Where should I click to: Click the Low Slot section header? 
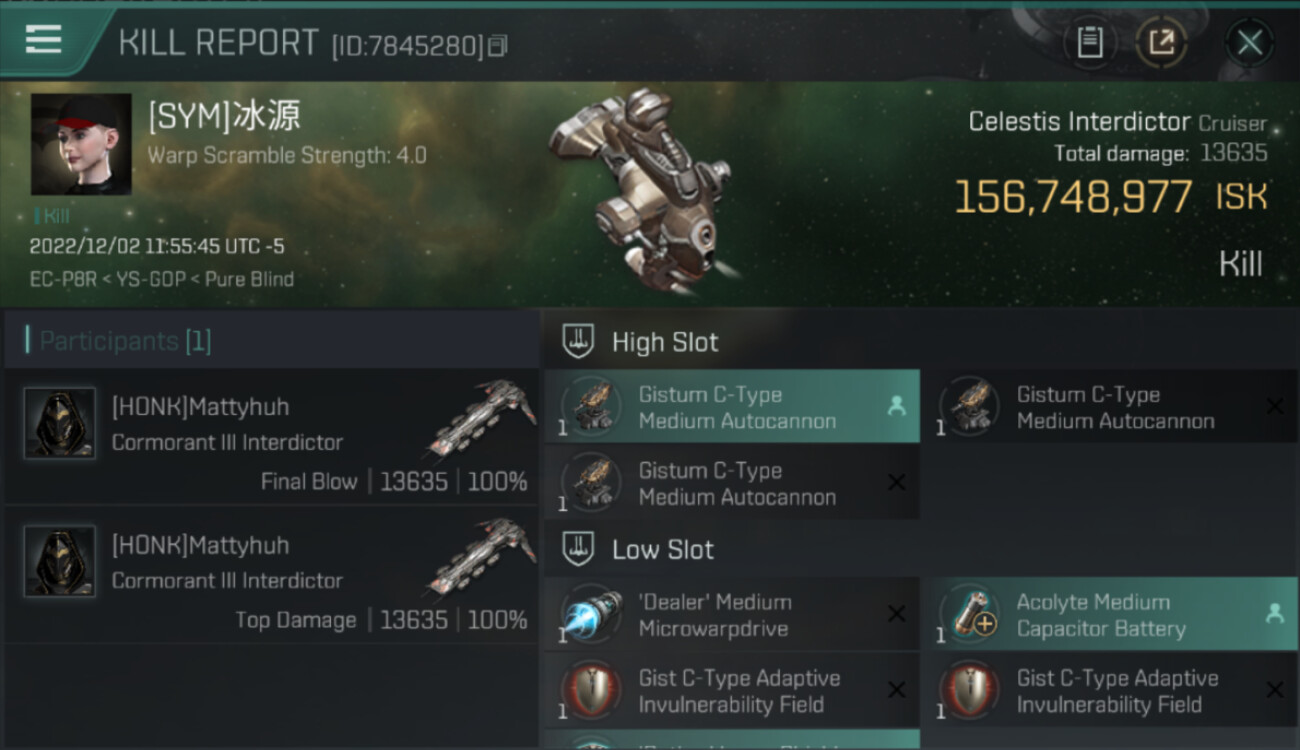[663, 549]
